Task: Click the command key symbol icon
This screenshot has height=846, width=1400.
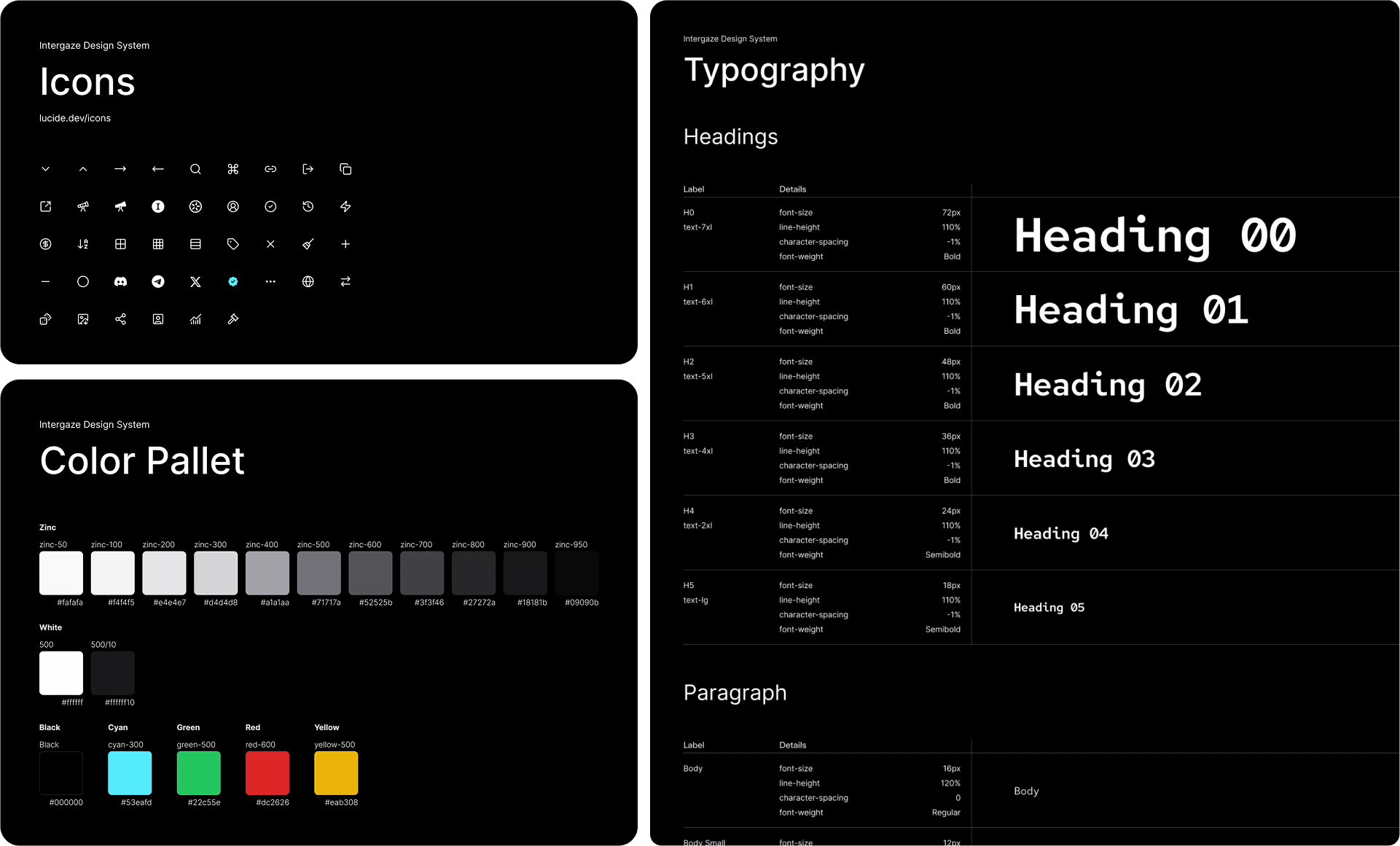Action: pyautogui.click(x=233, y=169)
